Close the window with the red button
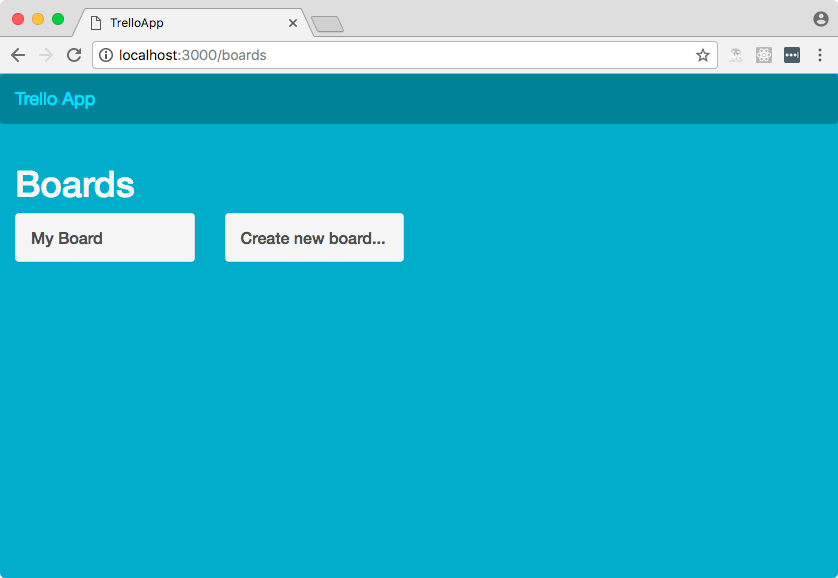 (18, 19)
